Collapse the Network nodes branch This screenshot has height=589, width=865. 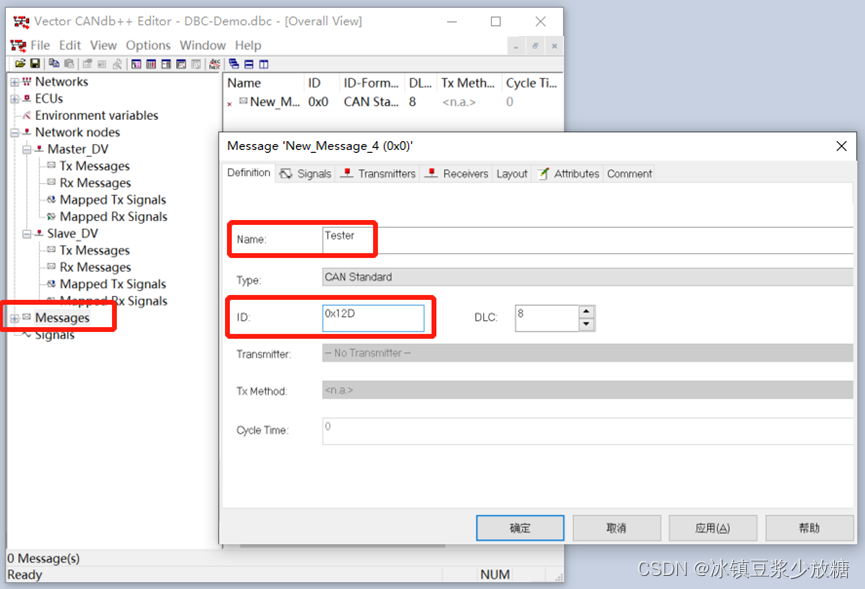coord(14,133)
